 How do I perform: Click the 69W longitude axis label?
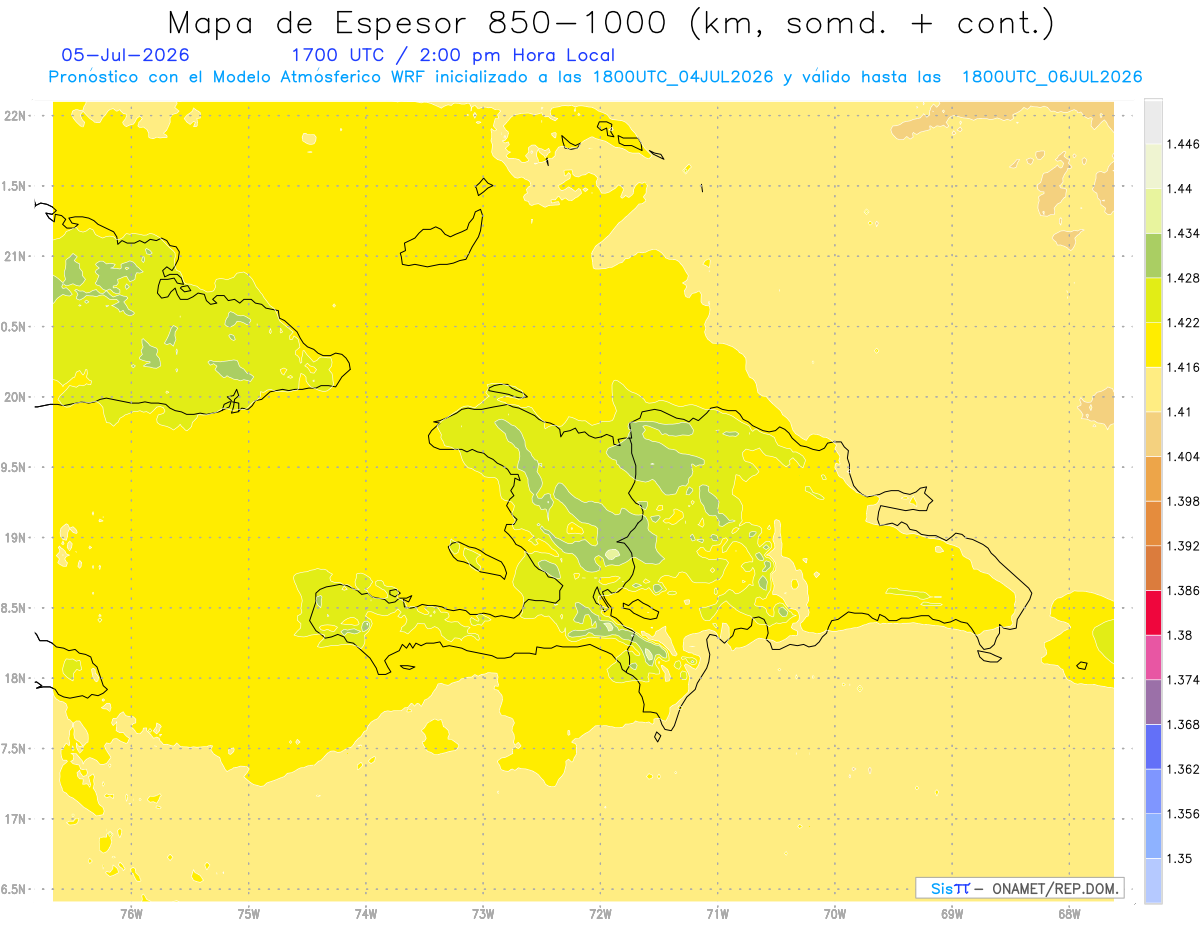point(951,914)
